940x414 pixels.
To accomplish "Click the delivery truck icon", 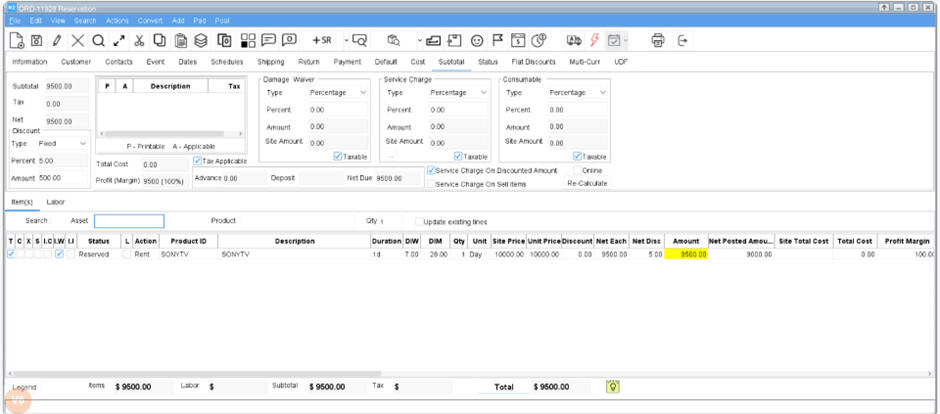I will pyautogui.click(x=573, y=41).
